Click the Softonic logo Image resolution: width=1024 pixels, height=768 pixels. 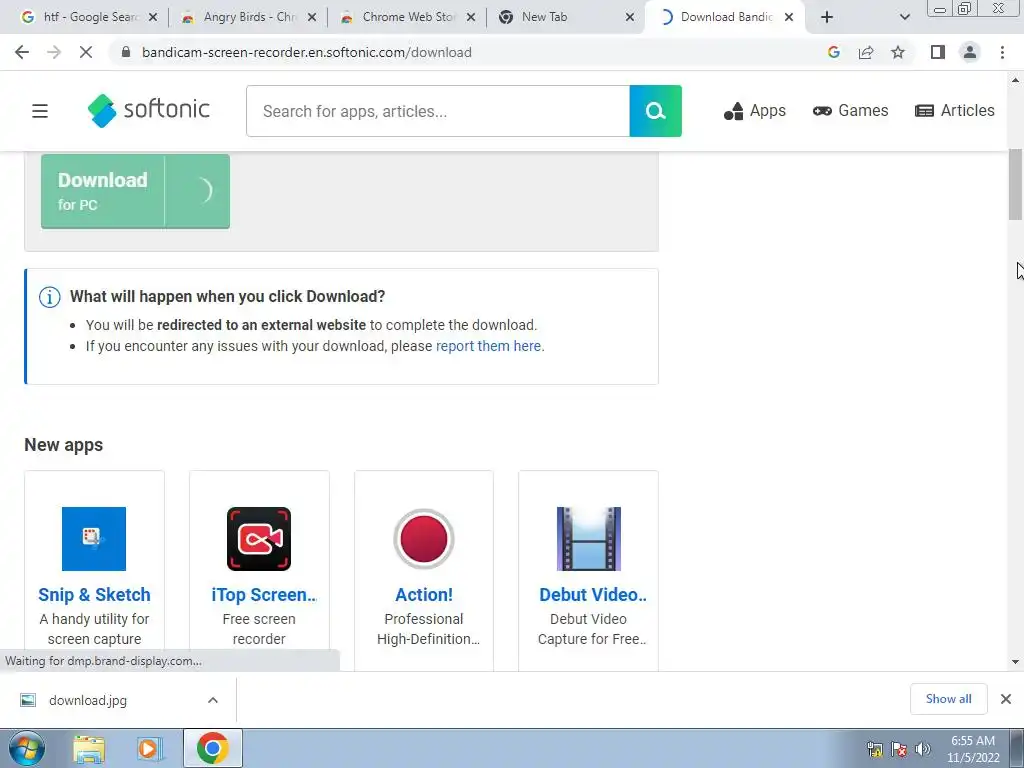click(x=149, y=110)
